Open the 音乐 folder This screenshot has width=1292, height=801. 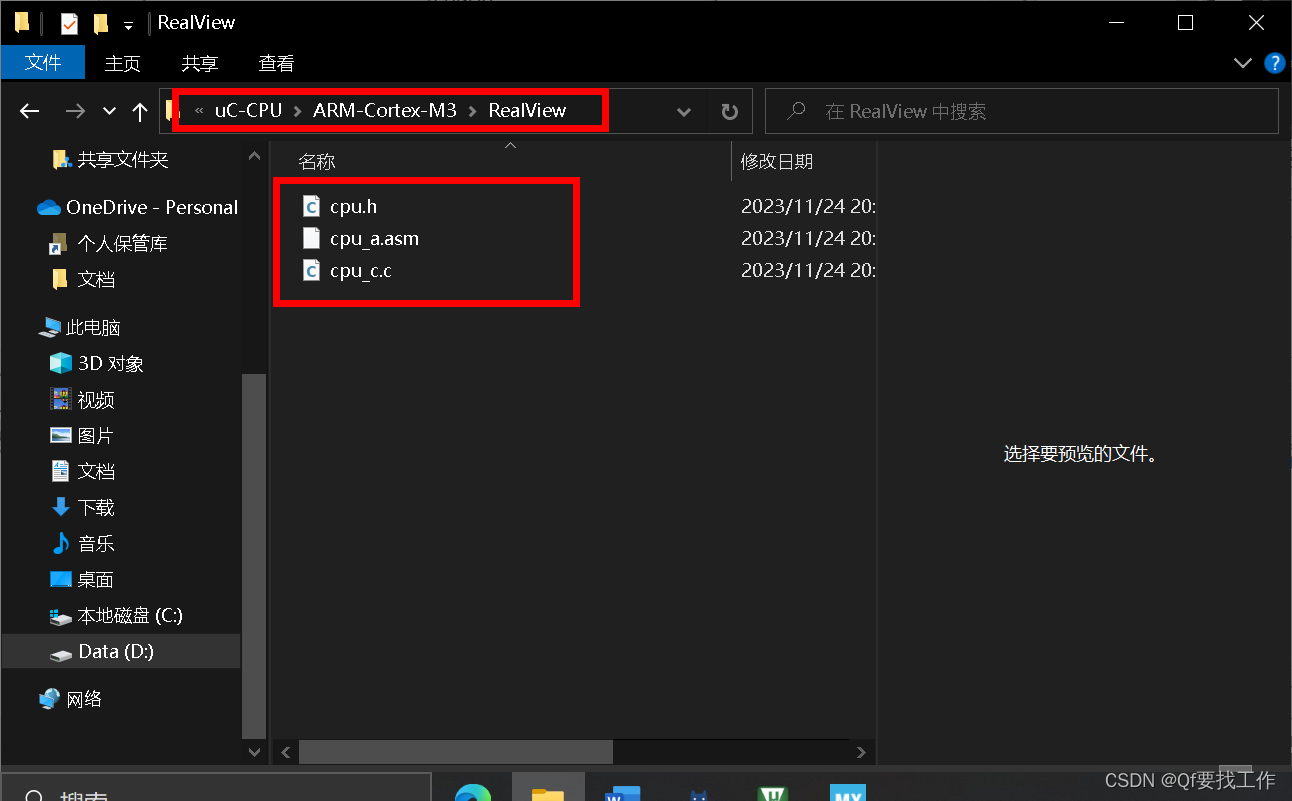pyautogui.click(x=96, y=544)
